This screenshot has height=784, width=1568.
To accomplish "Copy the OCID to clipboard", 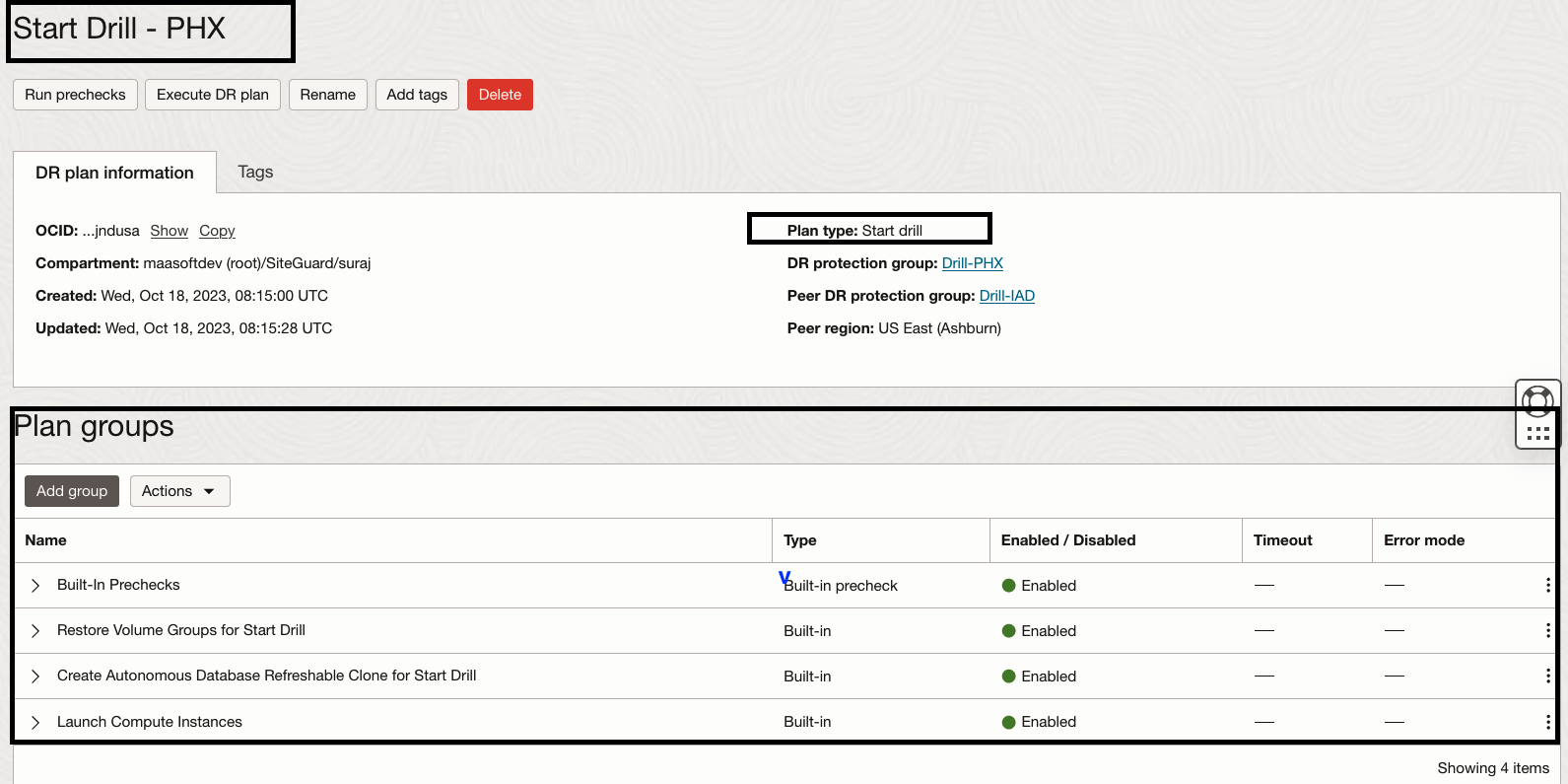I will point(217,231).
